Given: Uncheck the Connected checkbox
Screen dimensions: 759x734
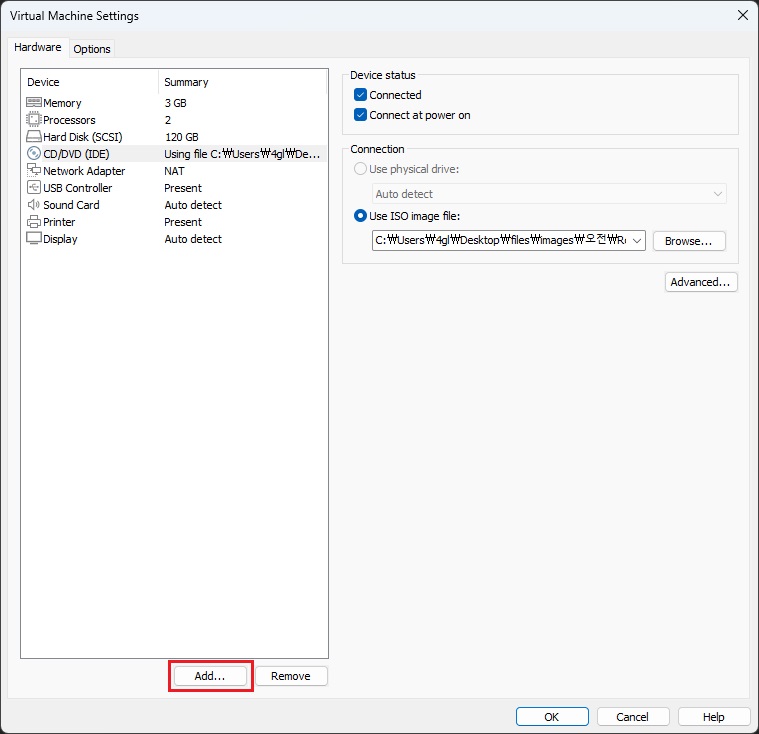Looking at the screenshot, I should 360,94.
